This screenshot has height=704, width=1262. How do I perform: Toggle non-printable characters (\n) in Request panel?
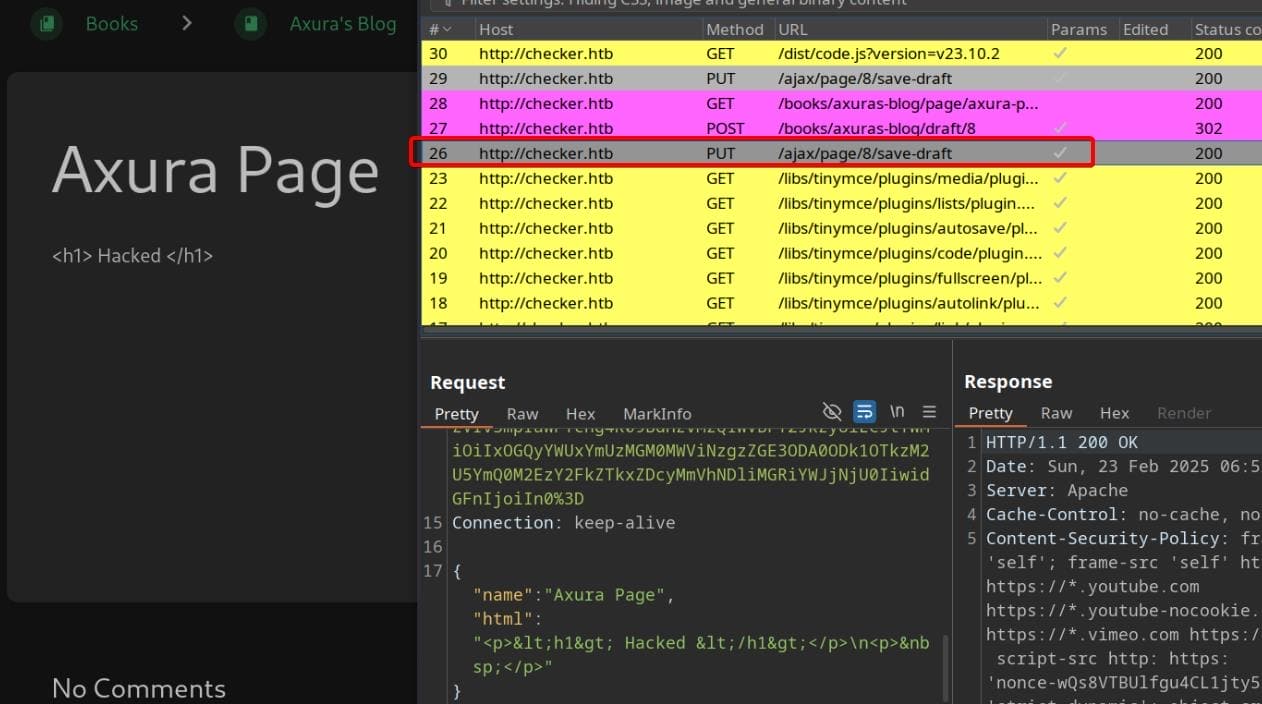tap(897, 412)
